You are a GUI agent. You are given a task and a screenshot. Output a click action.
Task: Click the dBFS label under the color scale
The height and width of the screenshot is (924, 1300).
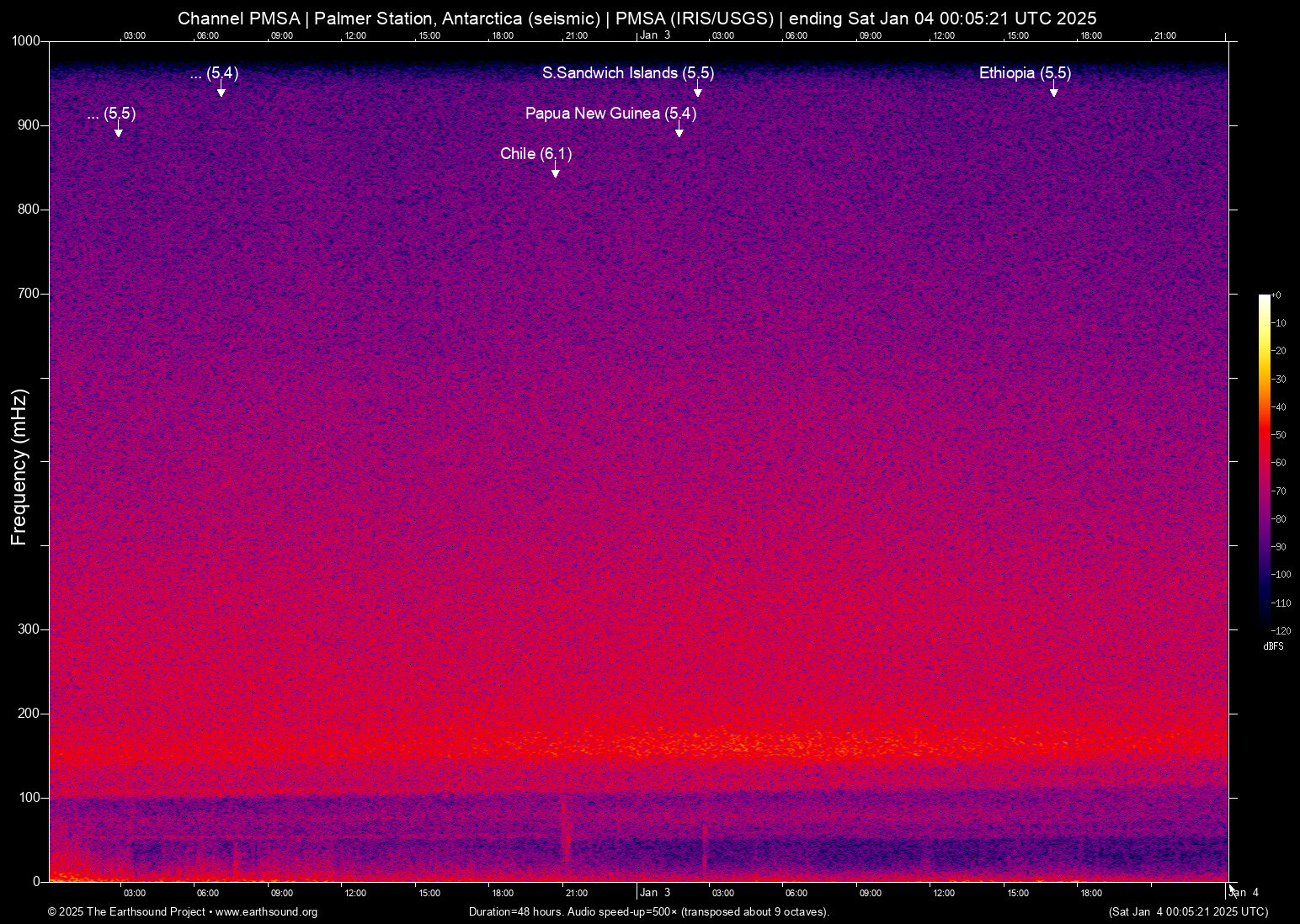pyautogui.click(x=1273, y=646)
